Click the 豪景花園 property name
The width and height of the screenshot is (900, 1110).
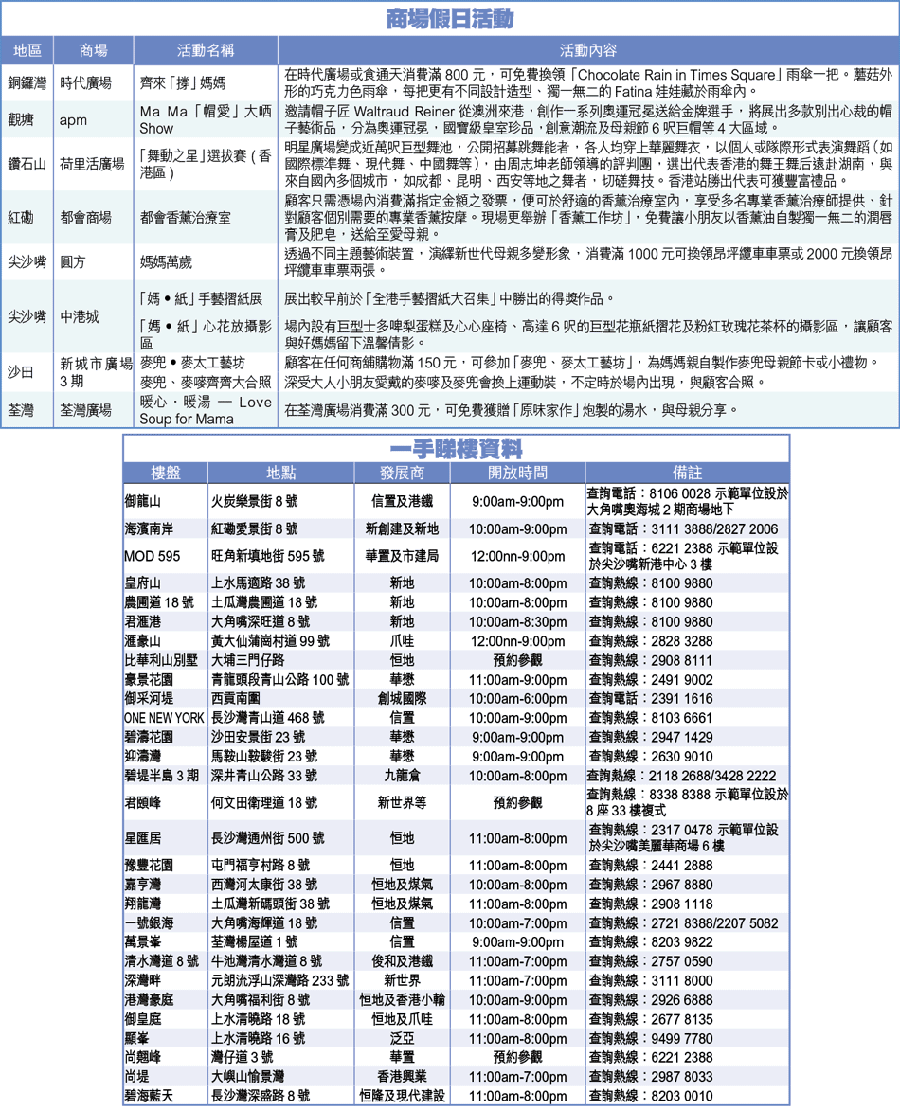(149, 680)
